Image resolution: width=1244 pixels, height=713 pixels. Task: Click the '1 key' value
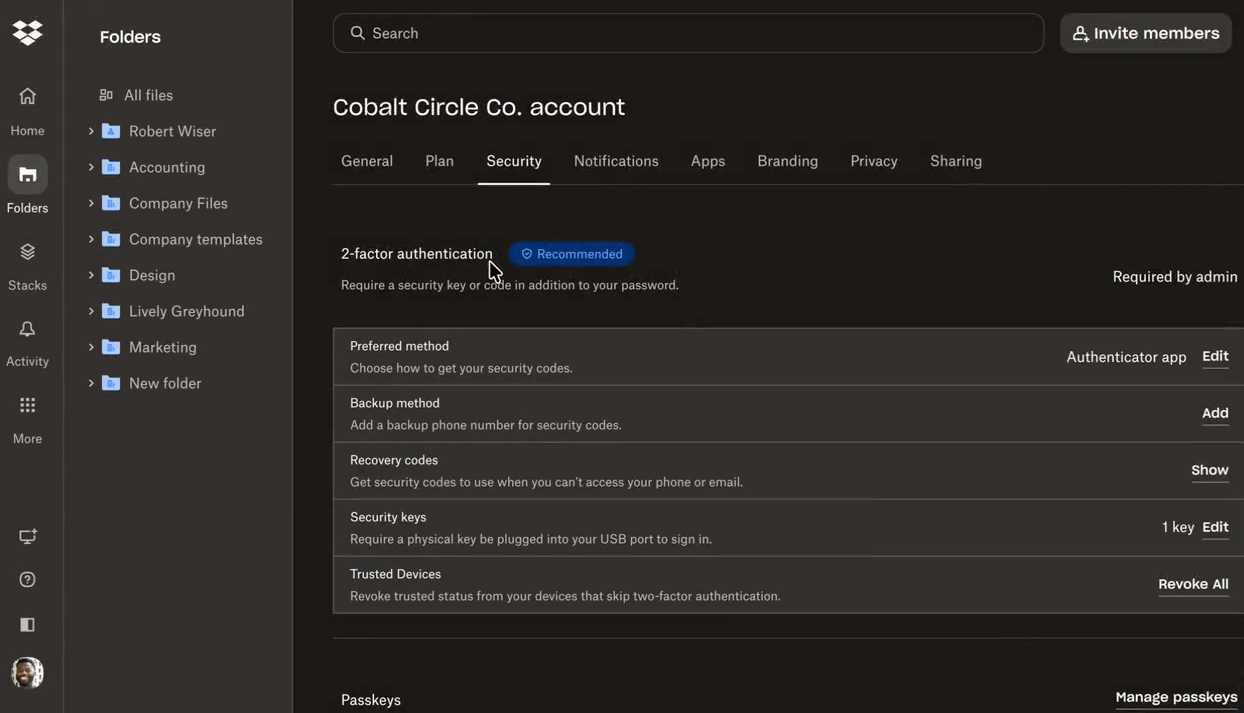1178,527
